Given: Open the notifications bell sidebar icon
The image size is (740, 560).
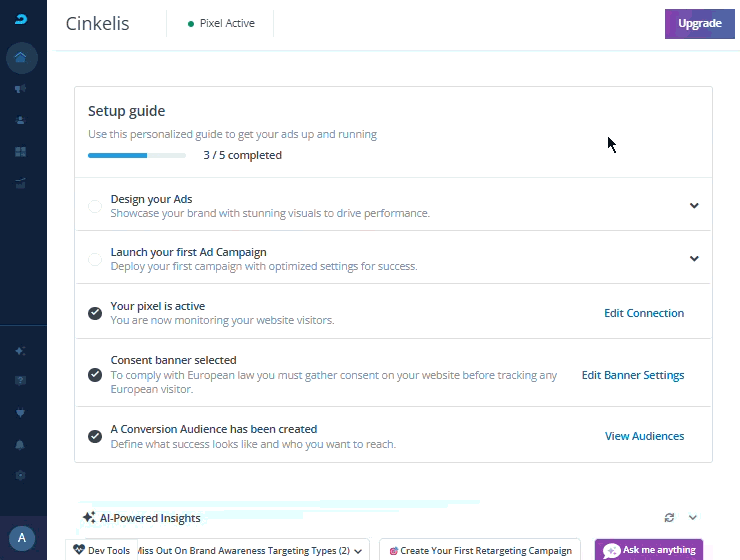Looking at the screenshot, I should [21, 444].
